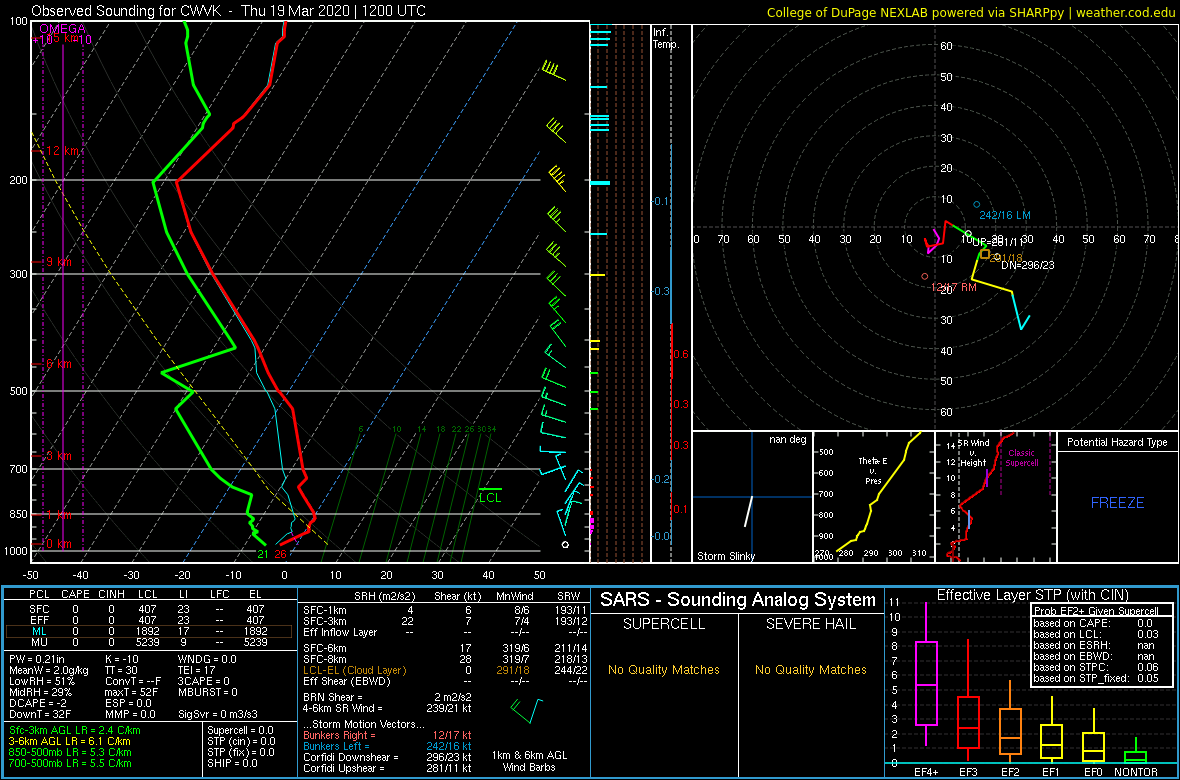The width and height of the screenshot is (1180, 780).
Task: Click the nan deg slinky value
Action: (787, 439)
